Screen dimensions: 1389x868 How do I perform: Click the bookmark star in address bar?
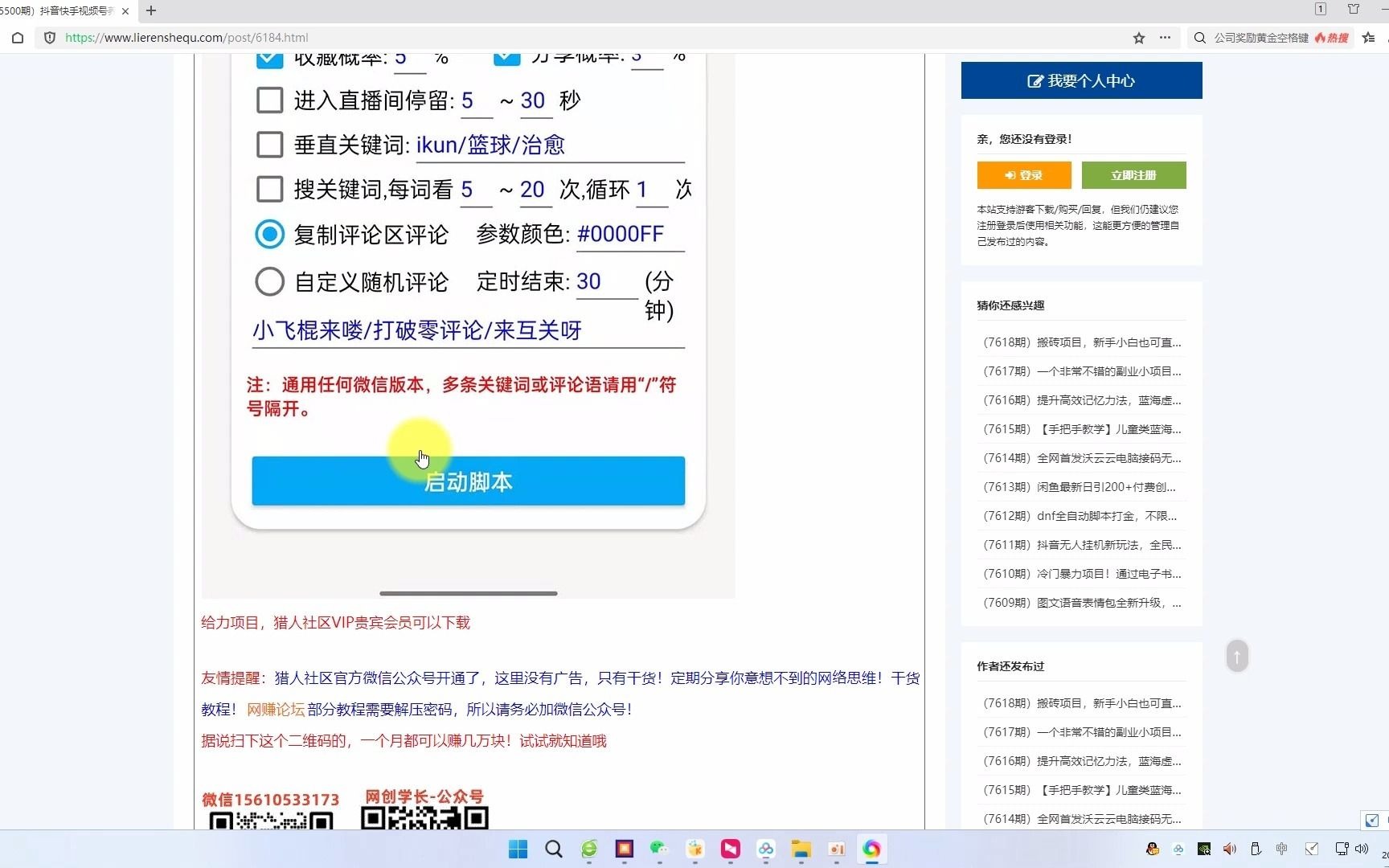(x=1138, y=38)
